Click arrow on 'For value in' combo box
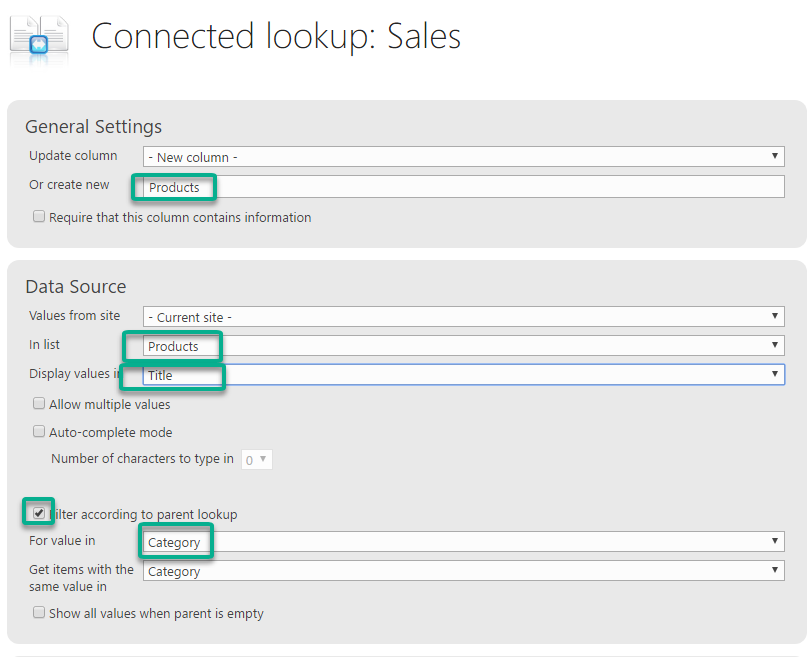Viewport: 812px width, 657px height. pyautogui.click(x=775, y=541)
